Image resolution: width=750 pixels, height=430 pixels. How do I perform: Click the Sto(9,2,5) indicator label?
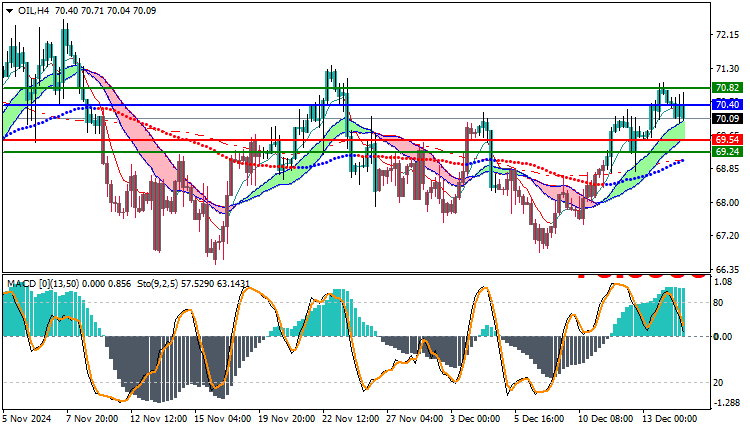(x=193, y=284)
